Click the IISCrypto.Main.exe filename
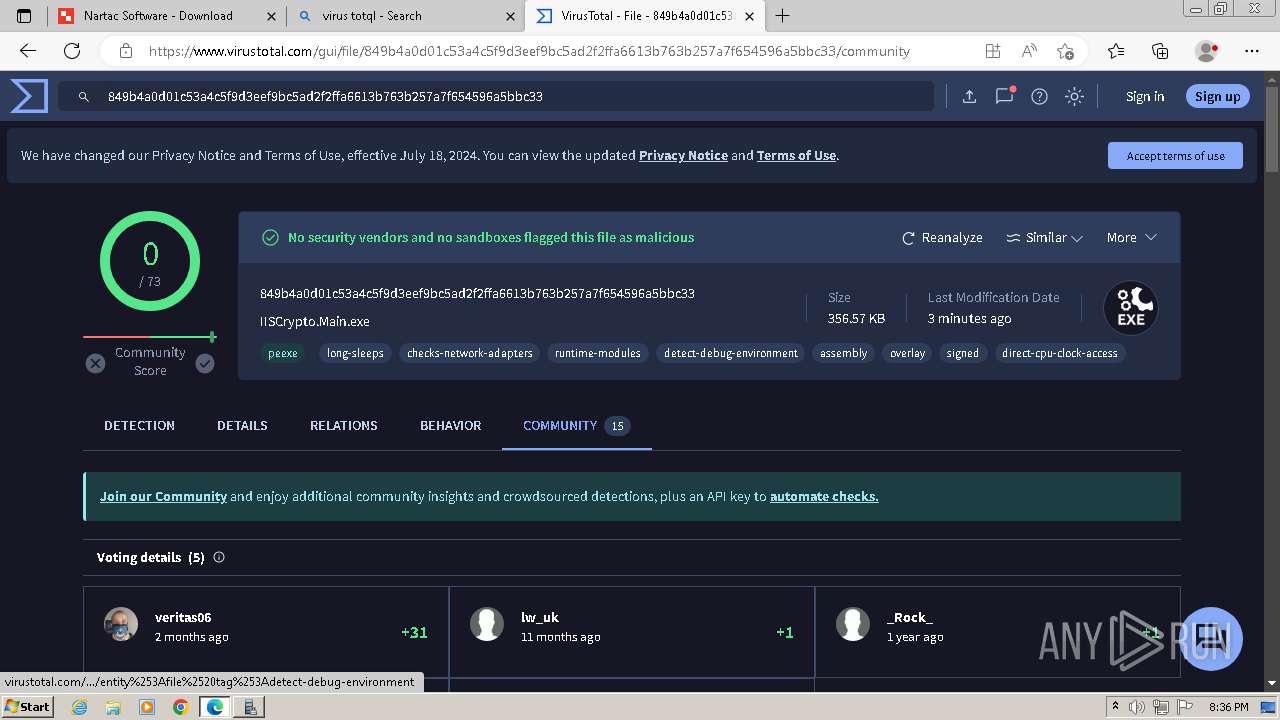Viewport: 1280px width, 720px height. (x=315, y=322)
